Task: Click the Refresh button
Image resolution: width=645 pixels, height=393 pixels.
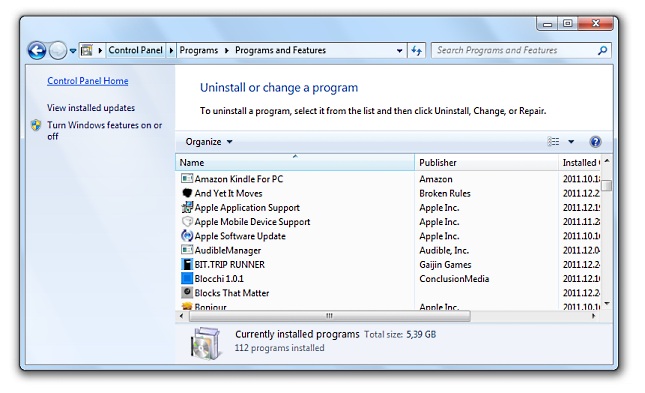Action: point(416,51)
